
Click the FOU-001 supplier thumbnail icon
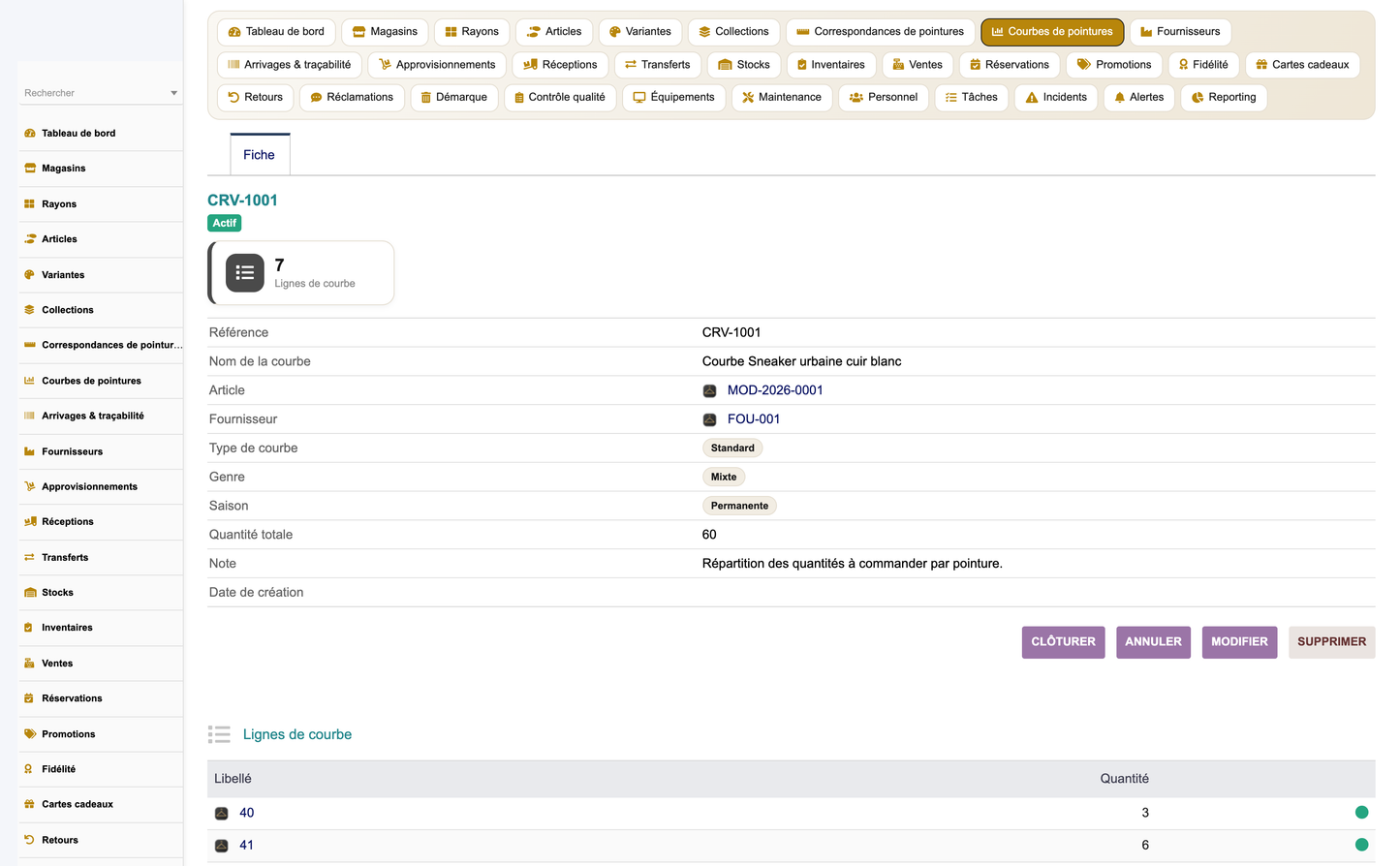(709, 420)
